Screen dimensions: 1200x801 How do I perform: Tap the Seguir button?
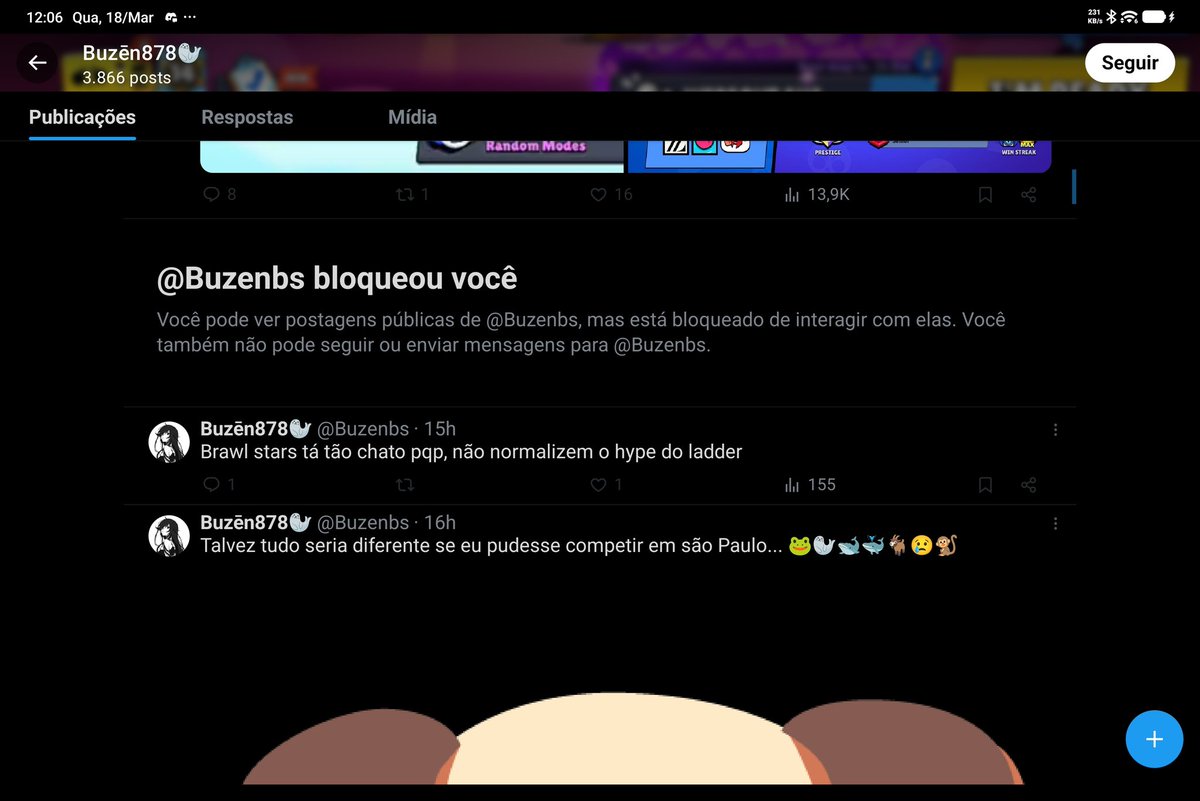pos(1130,63)
